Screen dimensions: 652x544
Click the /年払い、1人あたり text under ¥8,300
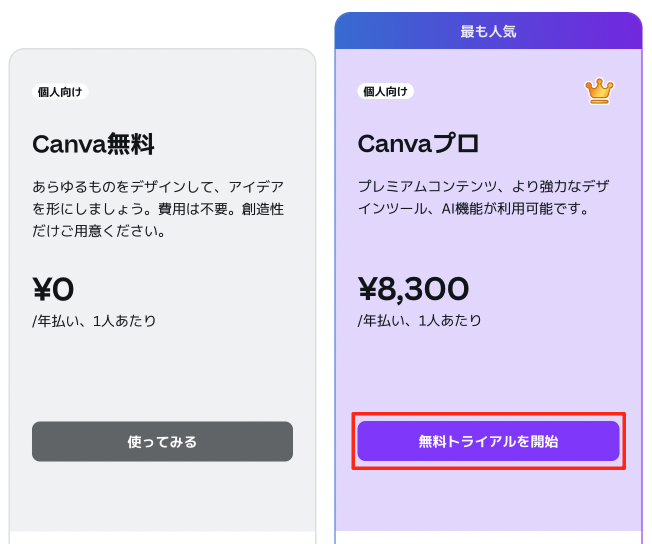click(420, 321)
